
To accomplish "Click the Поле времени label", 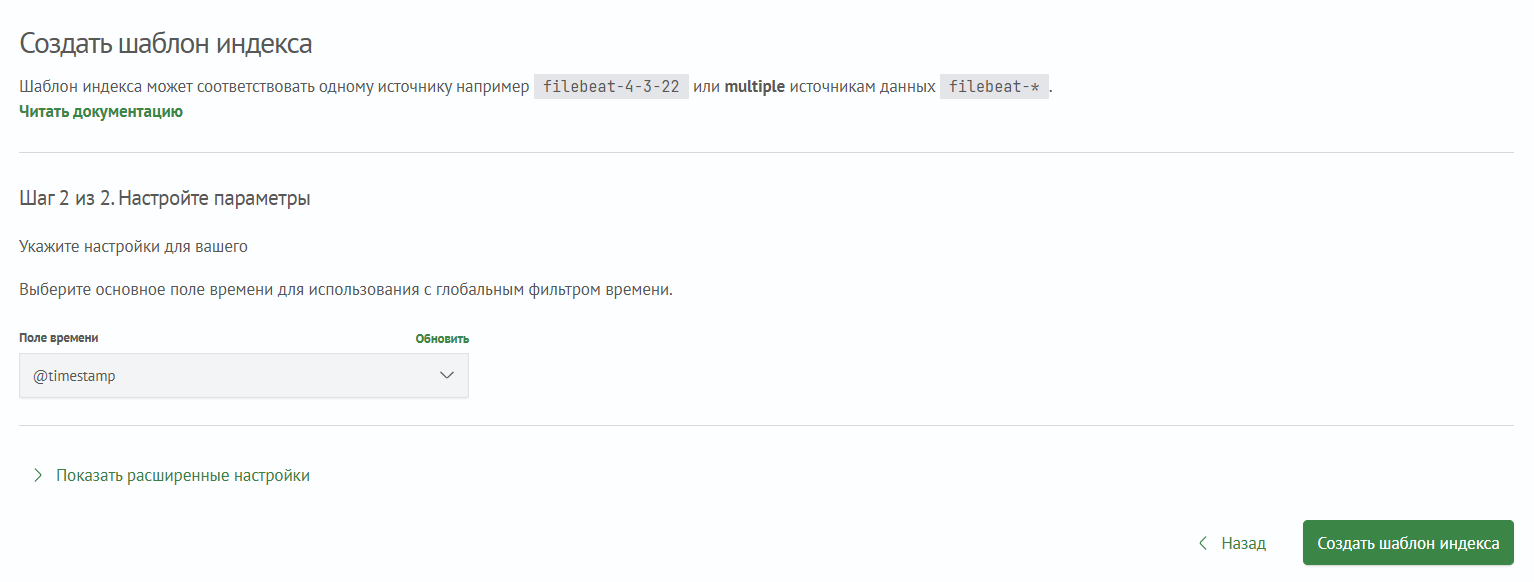I will click(x=59, y=338).
